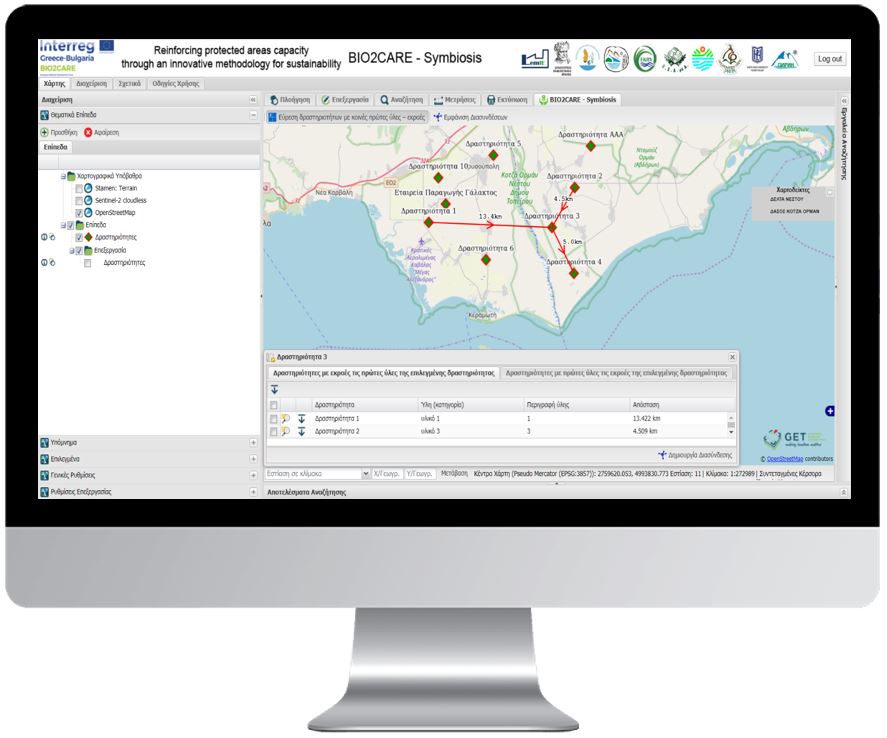
Task: Click the magnifier icon for Δραστηριότητα 2 row
Action: coord(286,431)
